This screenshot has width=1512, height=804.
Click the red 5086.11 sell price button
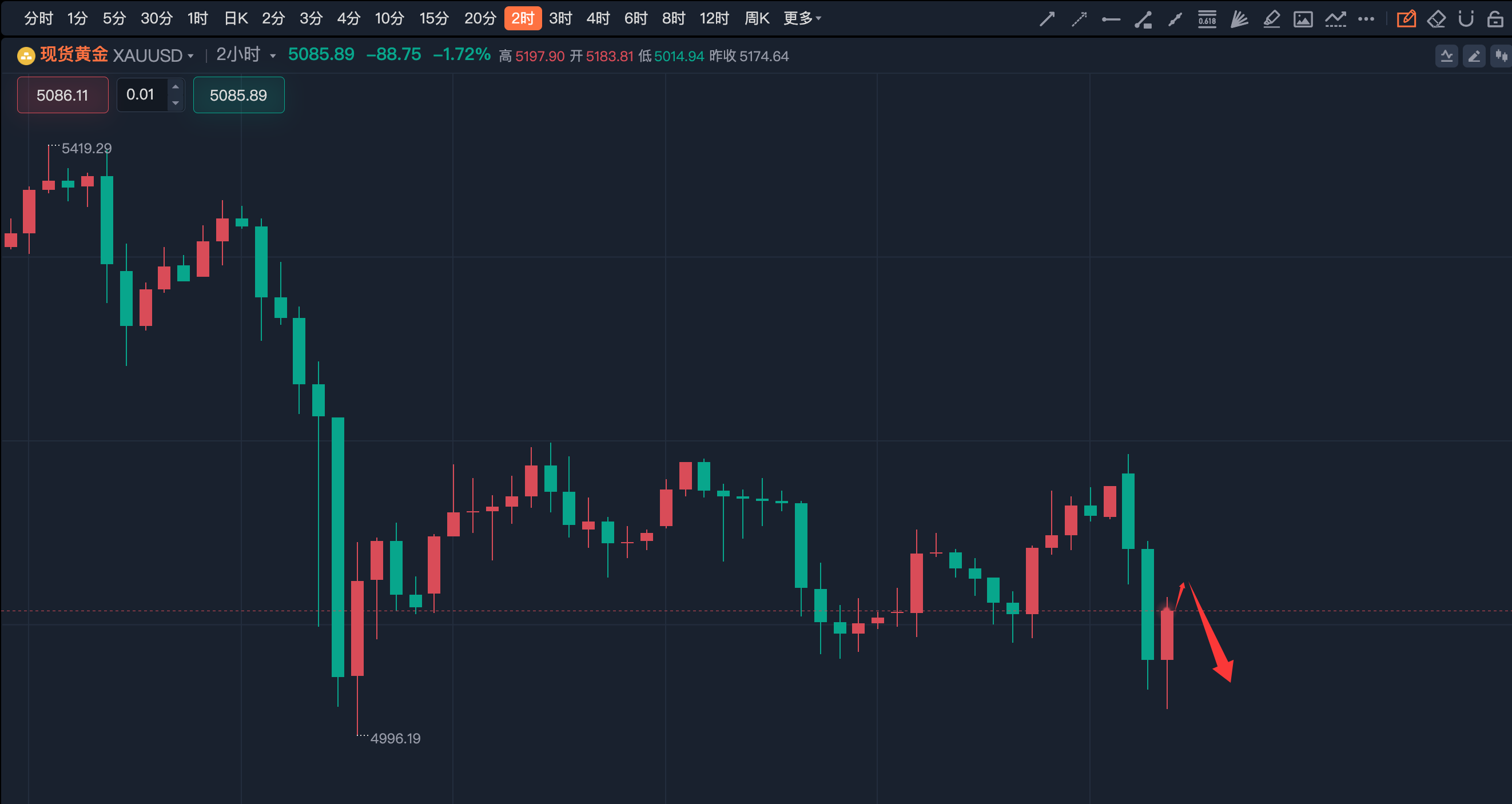63,95
